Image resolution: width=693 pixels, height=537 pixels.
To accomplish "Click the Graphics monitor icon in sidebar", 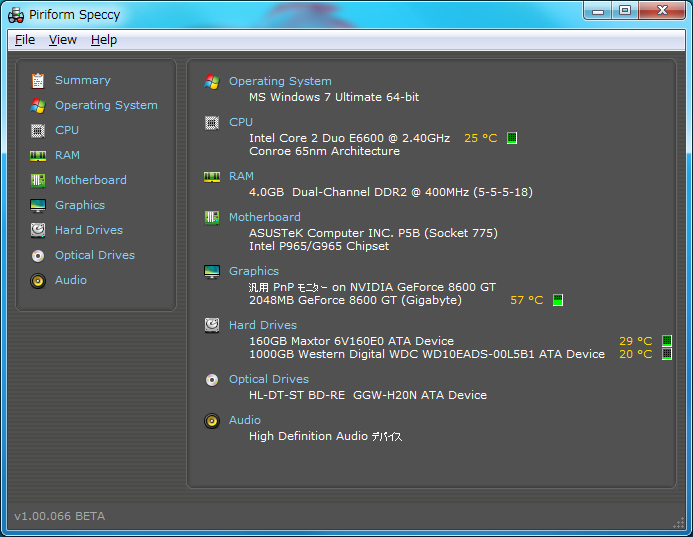I will pyautogui.click(x=38, y=206).
